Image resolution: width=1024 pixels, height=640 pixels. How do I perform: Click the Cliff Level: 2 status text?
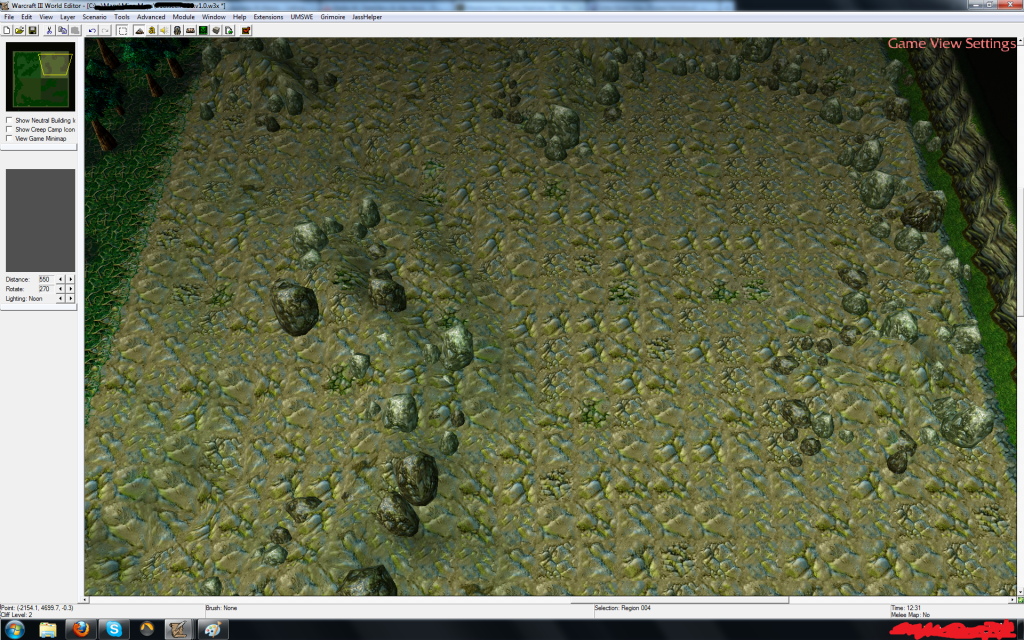point(16,615)
